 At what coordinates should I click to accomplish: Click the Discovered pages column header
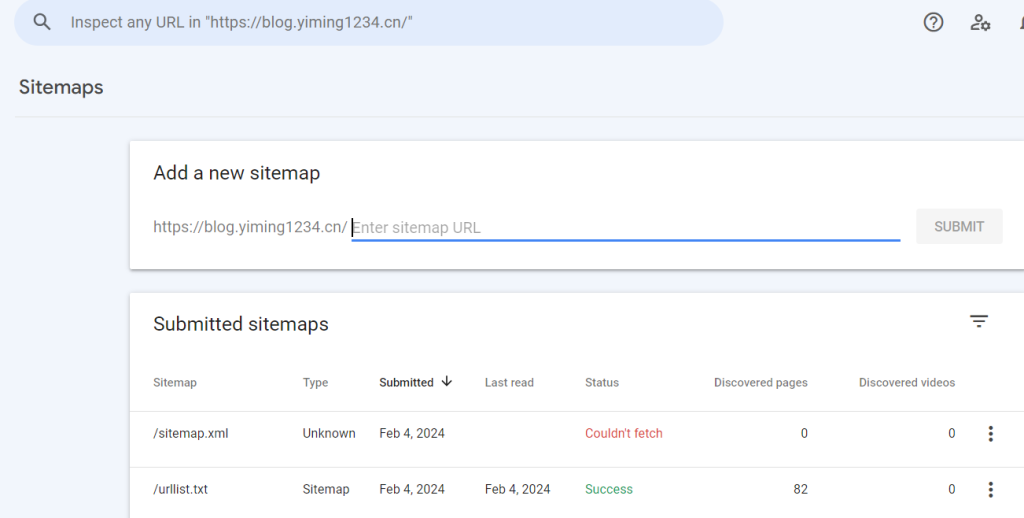click(x=760, y=383)
